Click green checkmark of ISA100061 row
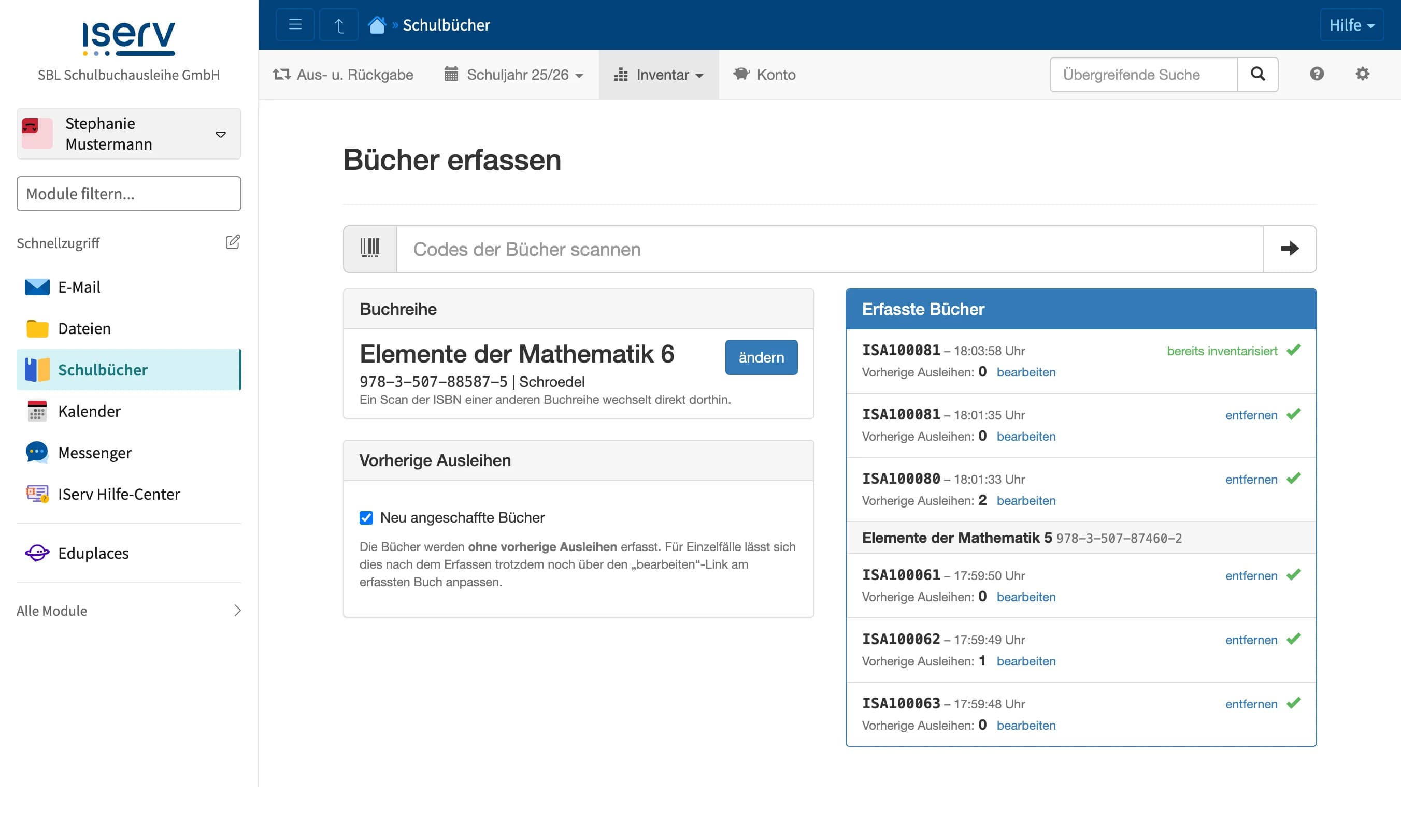 tap(1293, 574)
